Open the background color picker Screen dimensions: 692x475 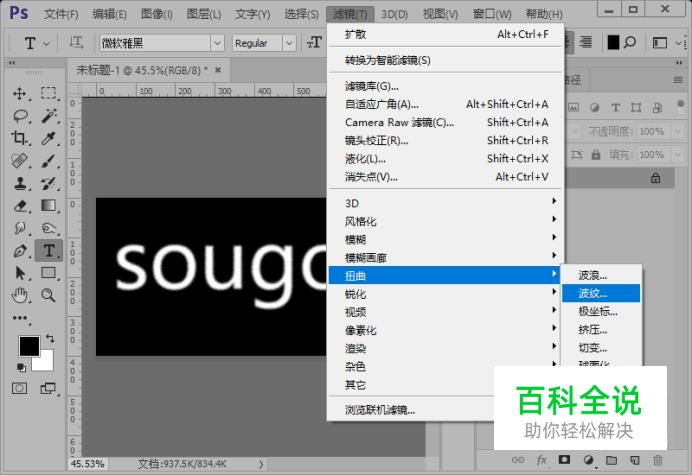[x=45, y=362]
